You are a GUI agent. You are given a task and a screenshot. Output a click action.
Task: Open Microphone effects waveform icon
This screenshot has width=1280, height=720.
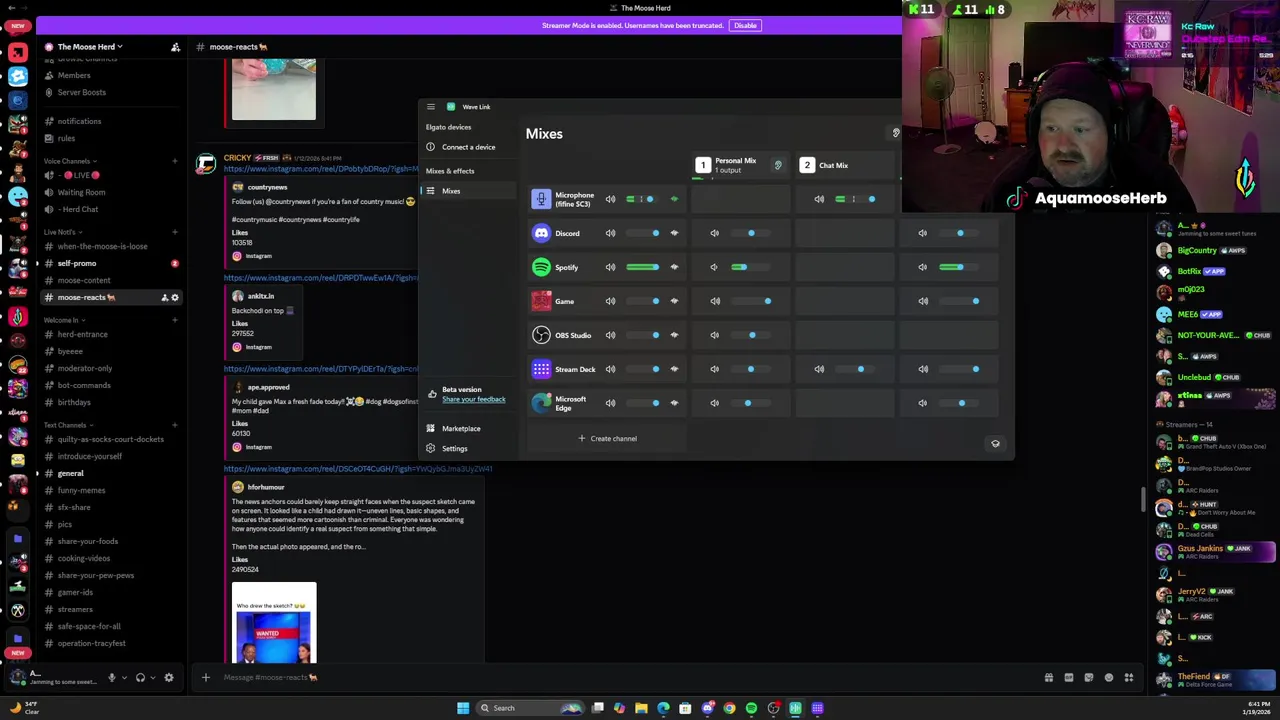click(674, 199)
